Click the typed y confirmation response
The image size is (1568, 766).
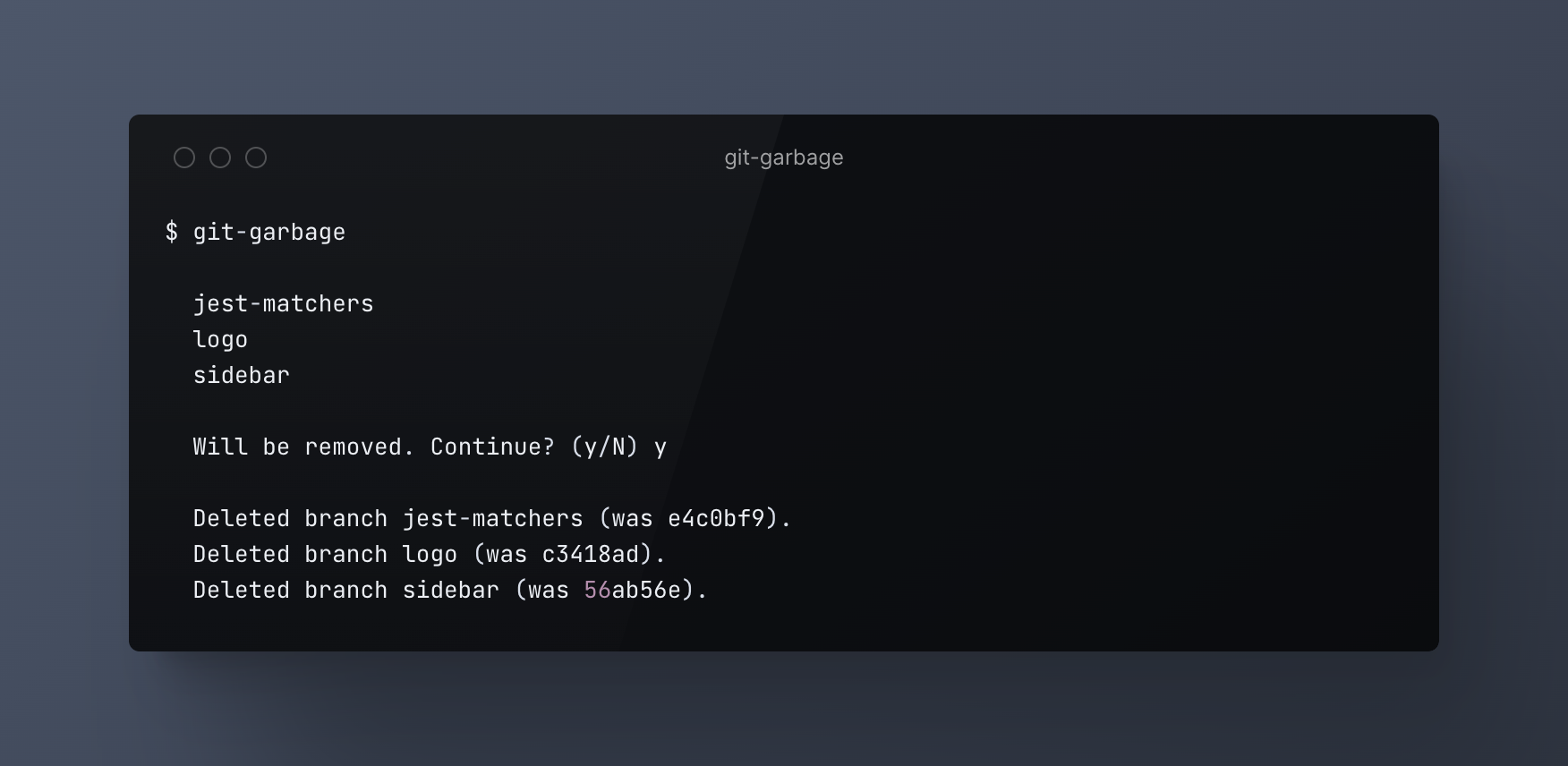660,447
